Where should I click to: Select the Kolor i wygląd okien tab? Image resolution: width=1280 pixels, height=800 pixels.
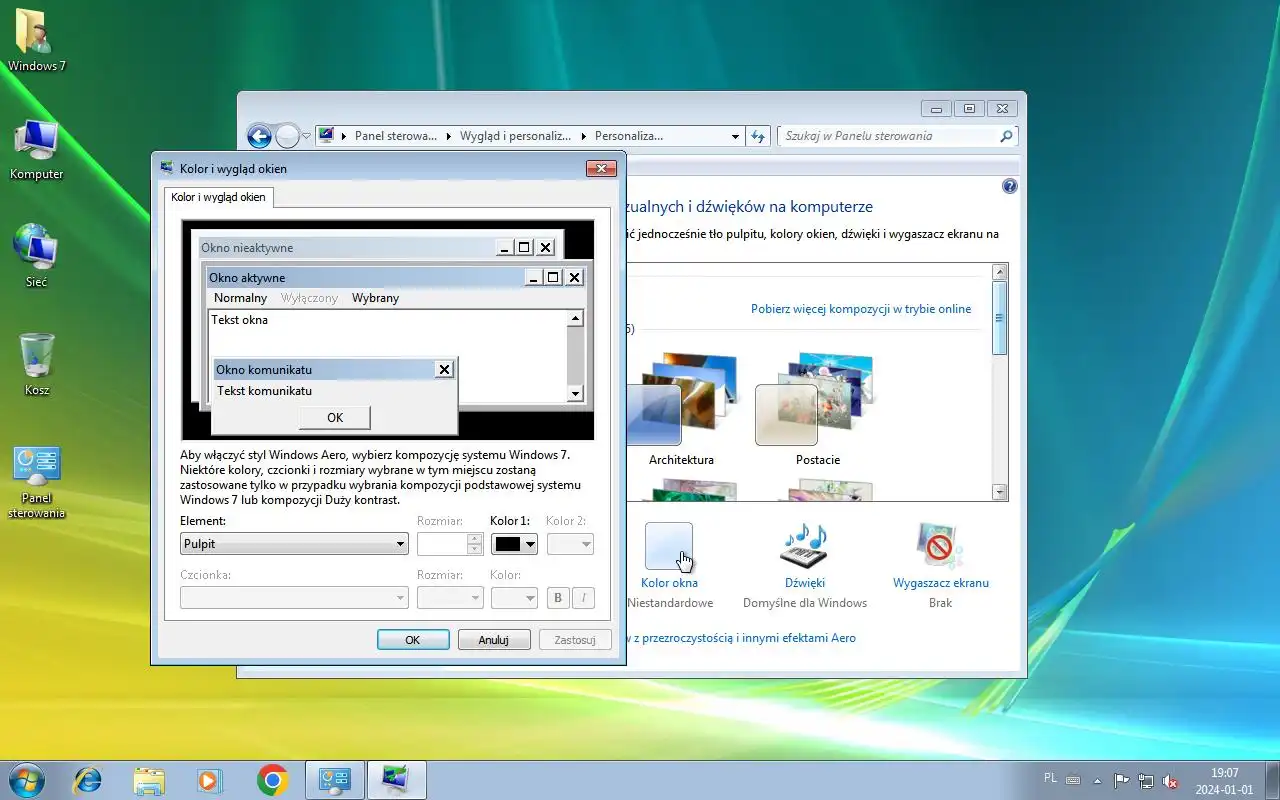(219, 197)
